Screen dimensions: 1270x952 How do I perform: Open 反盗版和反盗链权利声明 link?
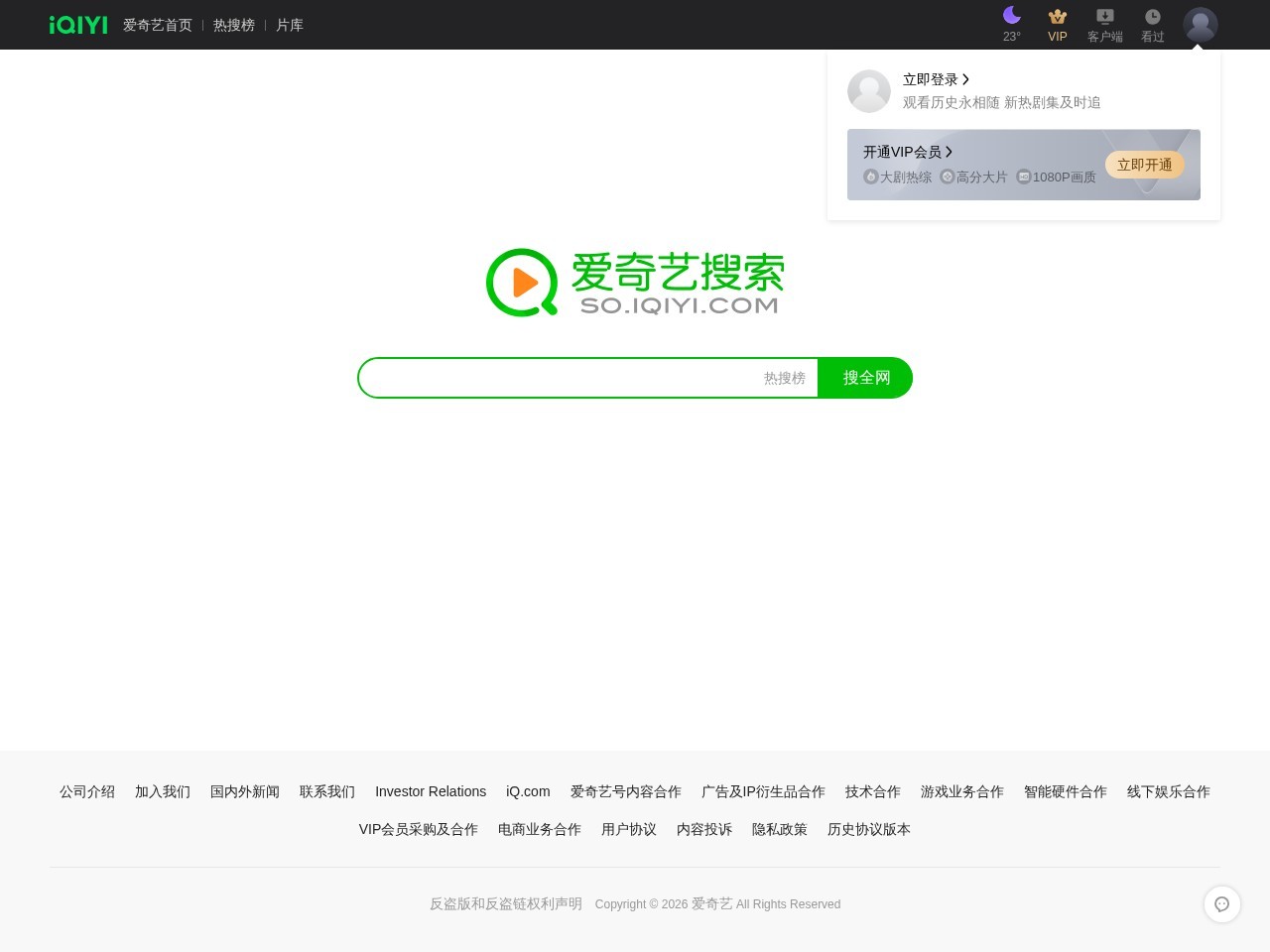[x=506, y=903]
